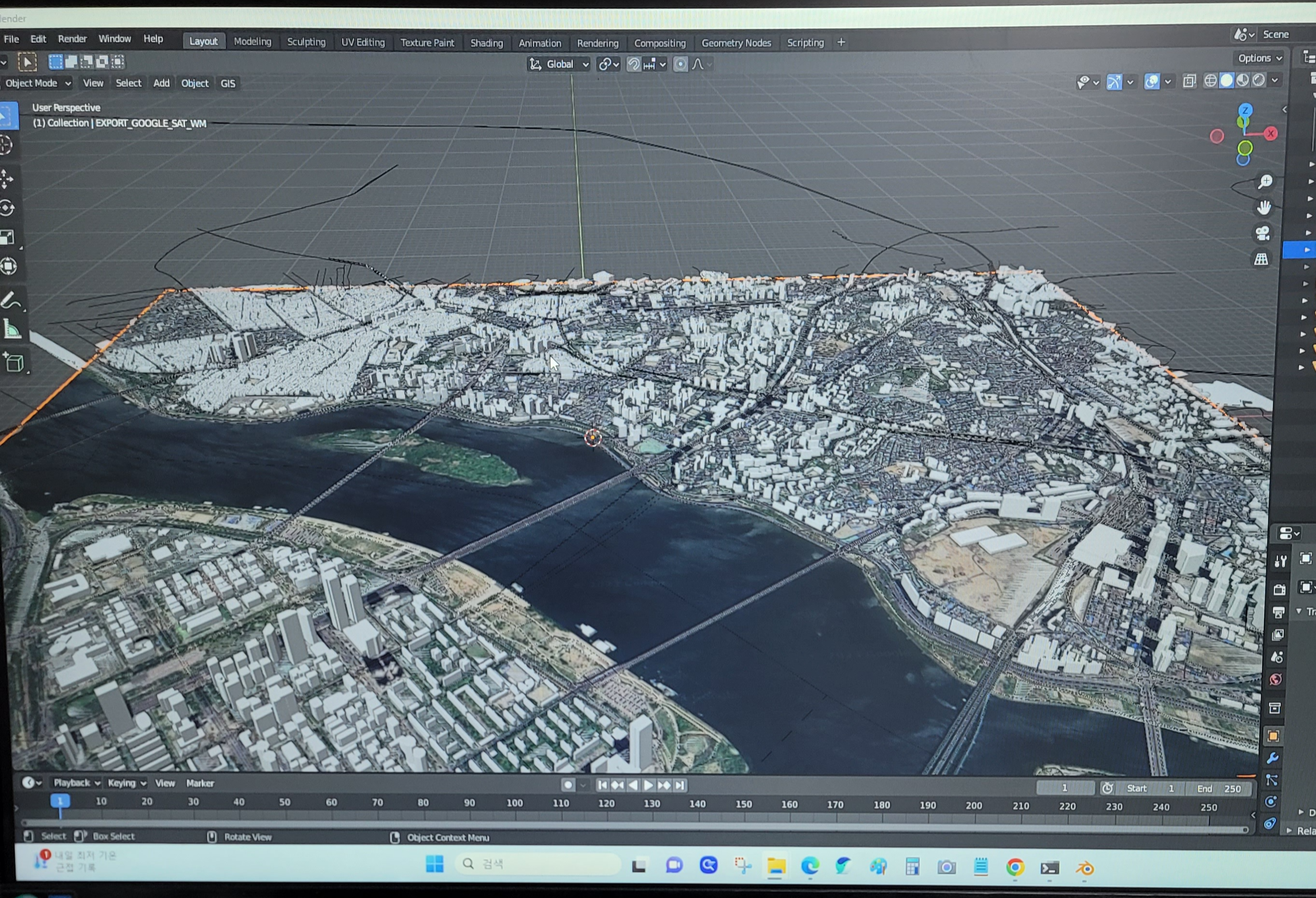Click the Zoom view magnifier icon
This screenshot has width=1316, height=898.
(1264, 182)
